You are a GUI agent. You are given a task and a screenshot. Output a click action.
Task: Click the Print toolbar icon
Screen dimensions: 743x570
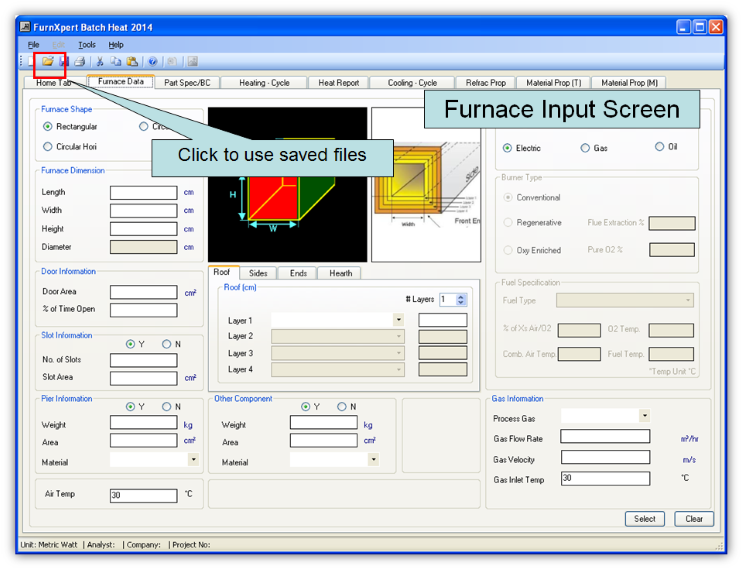coord(80,61)
